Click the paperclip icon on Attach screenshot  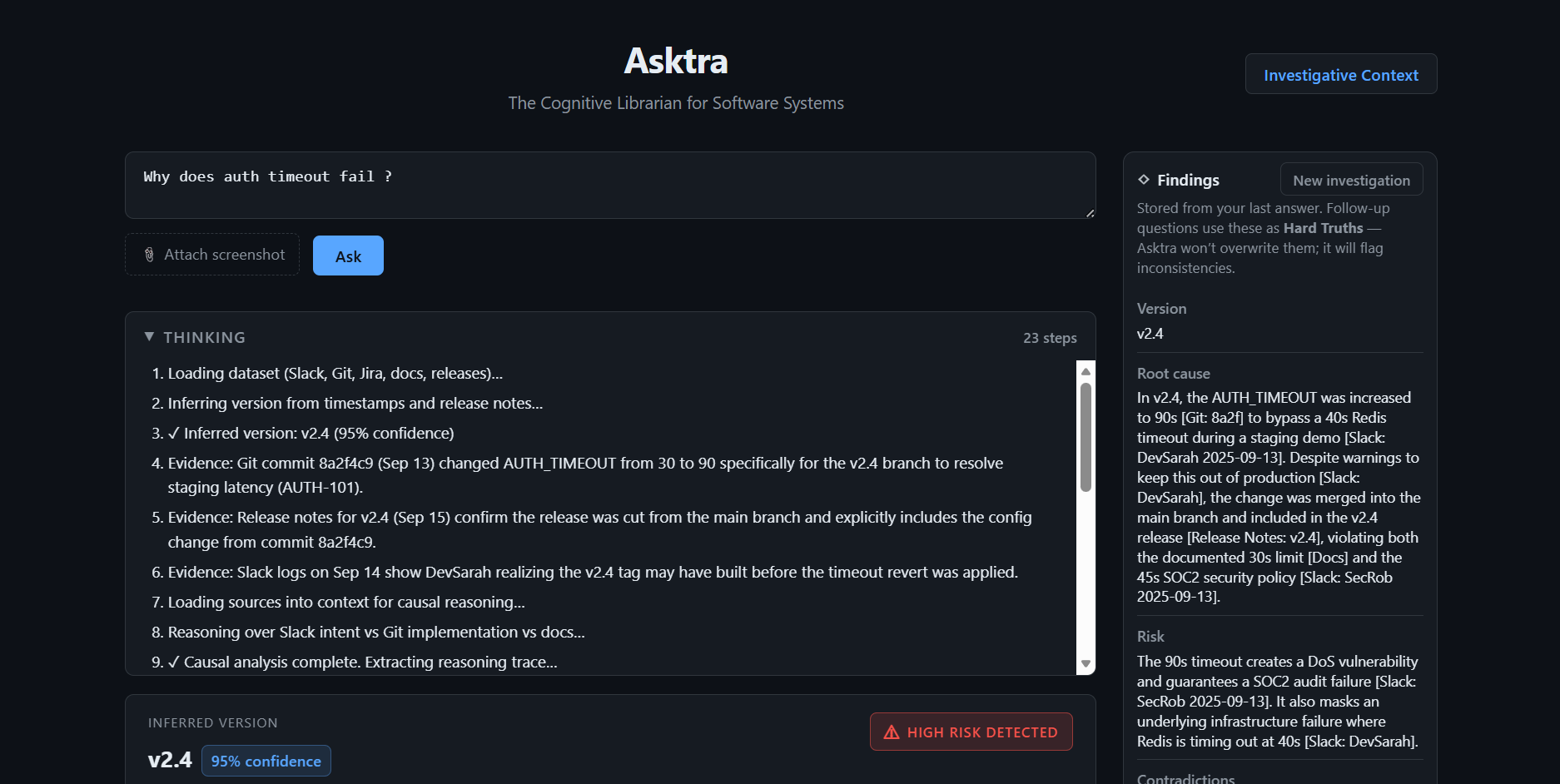tap(149, 255)
